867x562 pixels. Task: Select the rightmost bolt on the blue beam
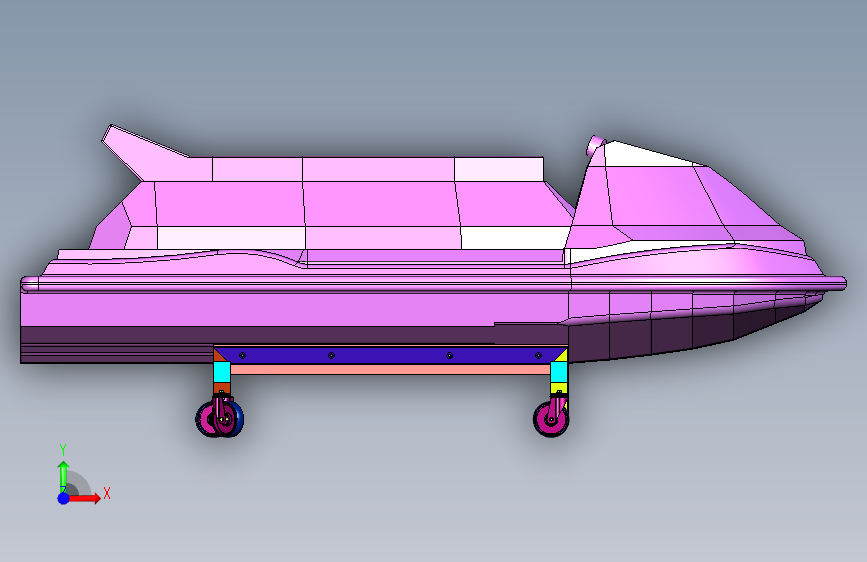point(538,356)
